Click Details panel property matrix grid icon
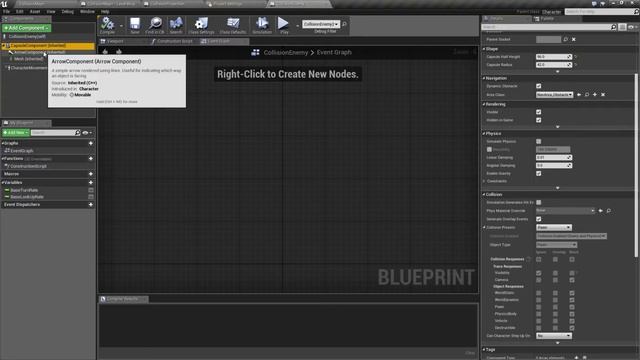Viewport: 640px width, 360px height. 622,27
